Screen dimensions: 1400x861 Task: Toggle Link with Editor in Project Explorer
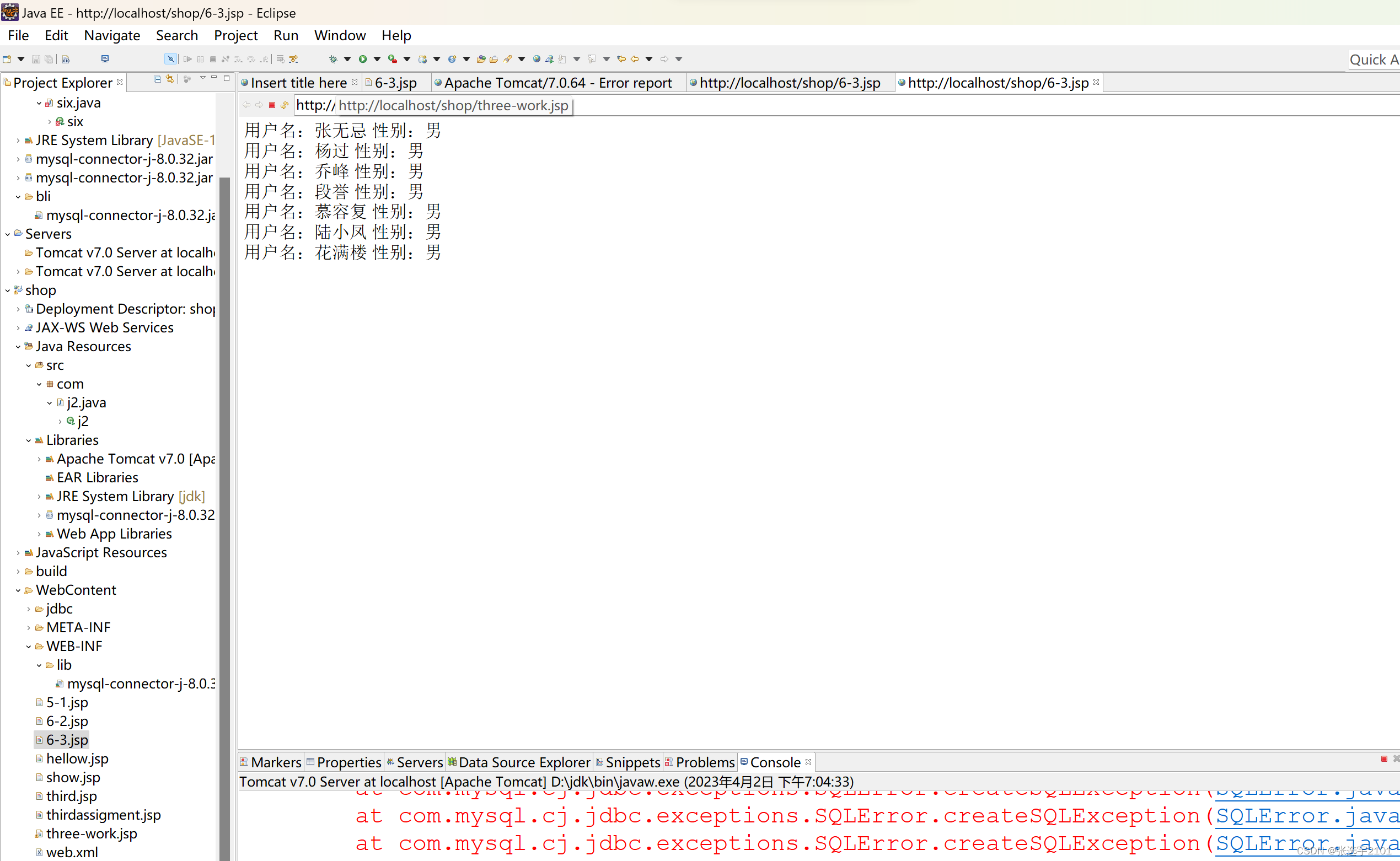pyautogui.click(x=170, y=79)
